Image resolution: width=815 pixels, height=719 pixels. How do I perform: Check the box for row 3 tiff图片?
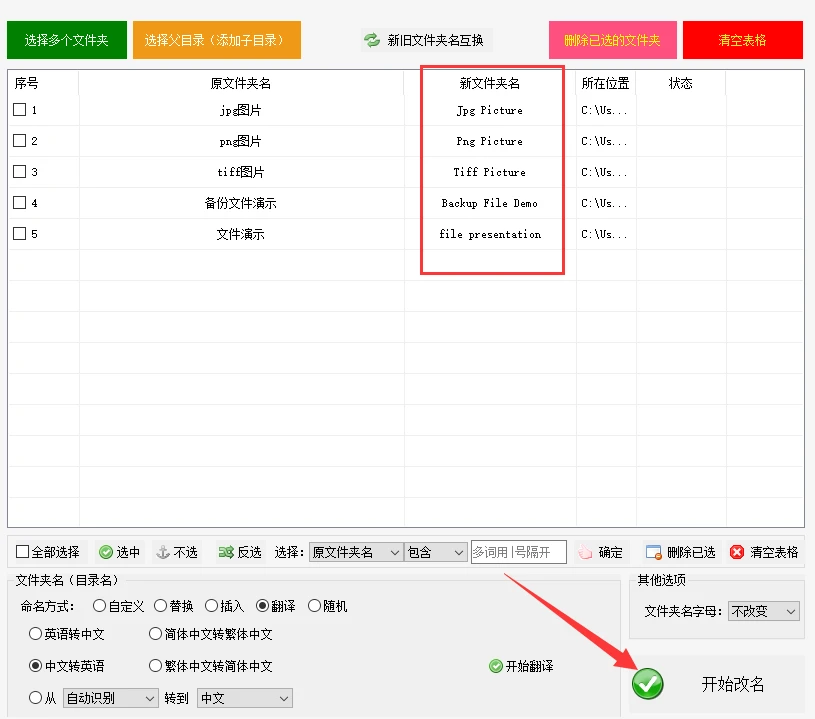pyautogui.click(x=19, y=172)
